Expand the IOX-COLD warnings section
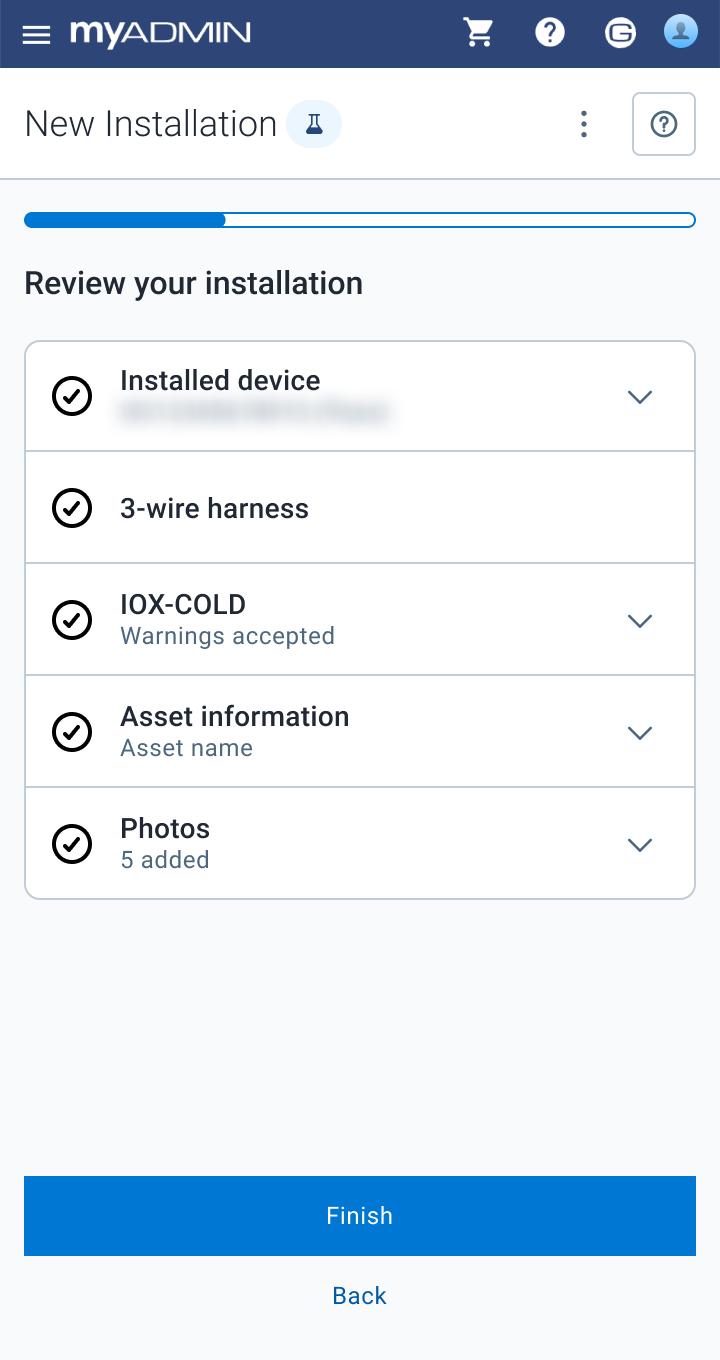 (640, 621)
